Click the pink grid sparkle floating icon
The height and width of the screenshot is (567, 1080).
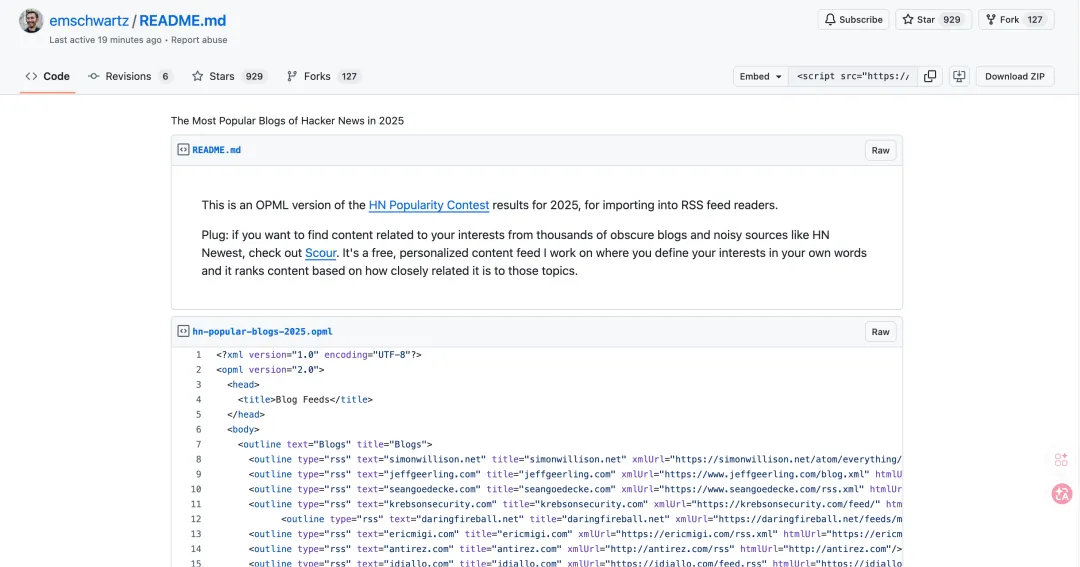(x=1061, y=459)
